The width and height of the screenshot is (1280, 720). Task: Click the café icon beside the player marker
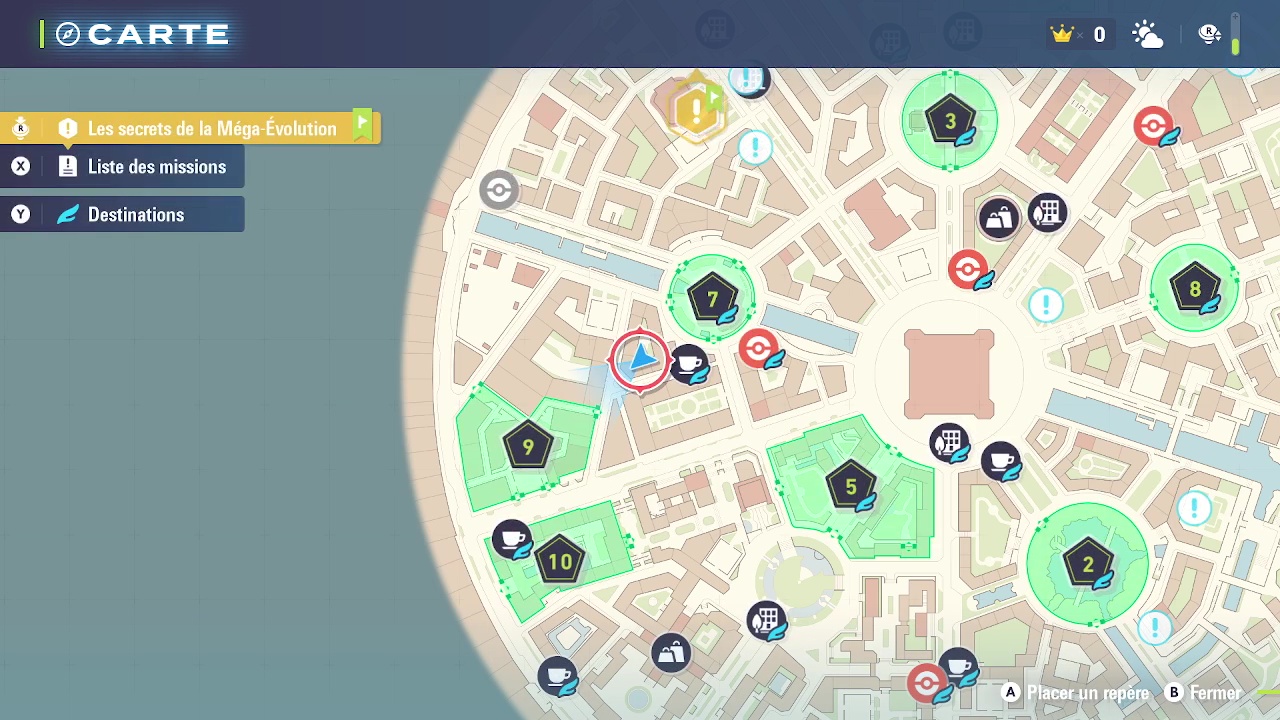click(688, 362)
